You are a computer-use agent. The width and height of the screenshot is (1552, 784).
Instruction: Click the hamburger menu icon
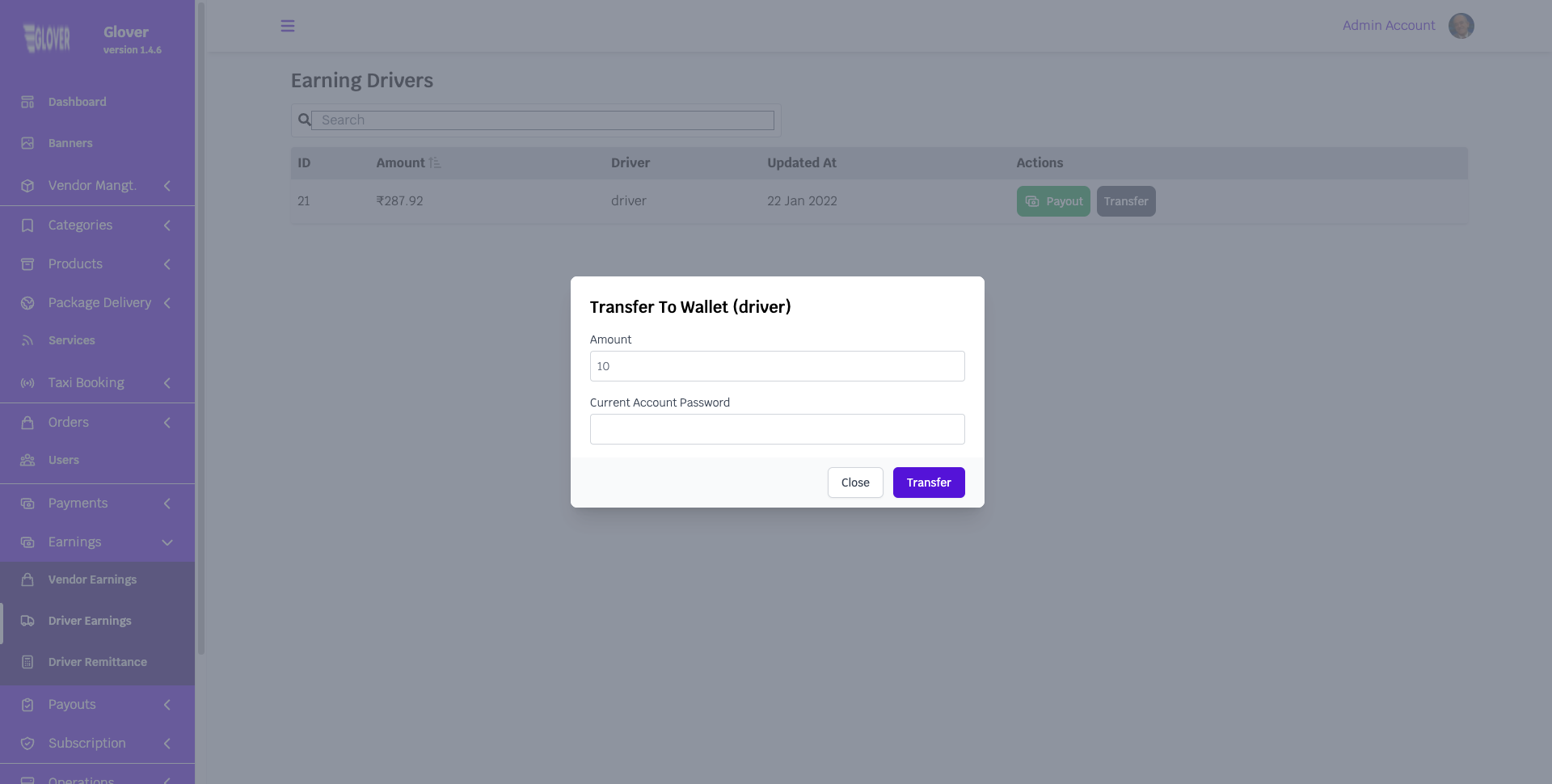pos(287,26)
